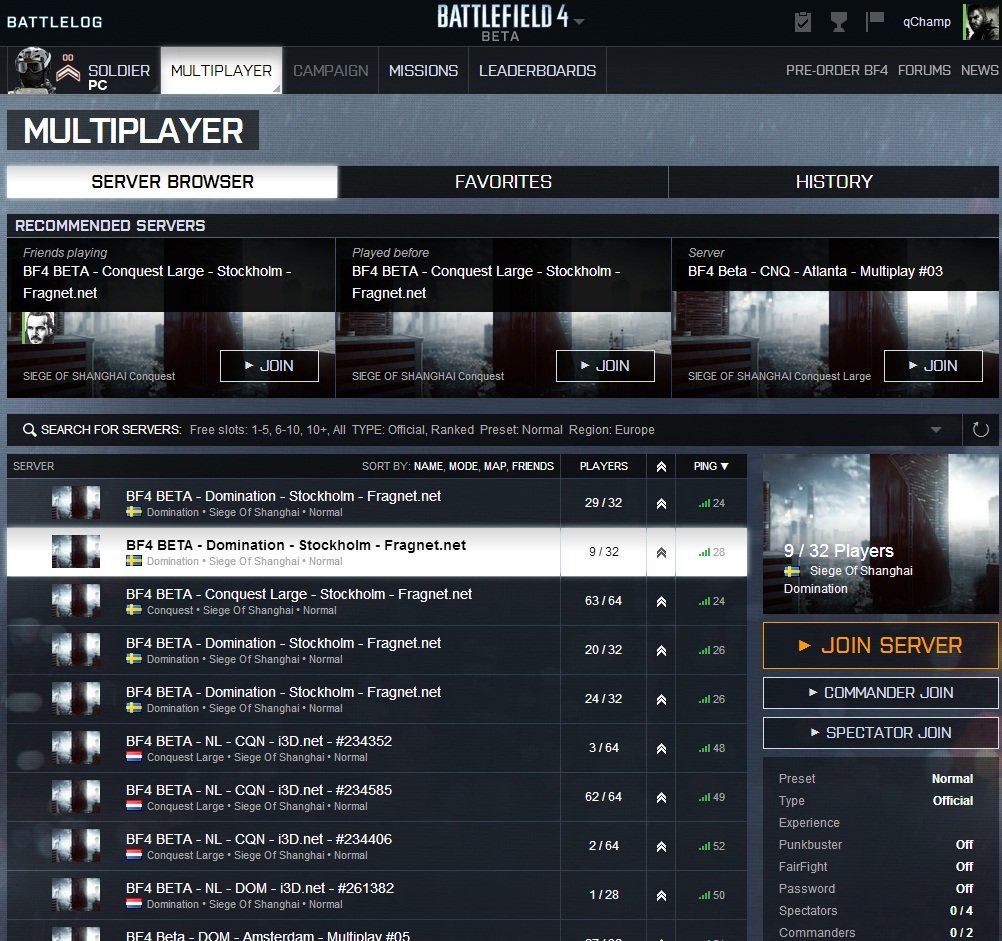Open the missions clipboard icon in header
The image size is (1002, 941).
pos(803,22)
